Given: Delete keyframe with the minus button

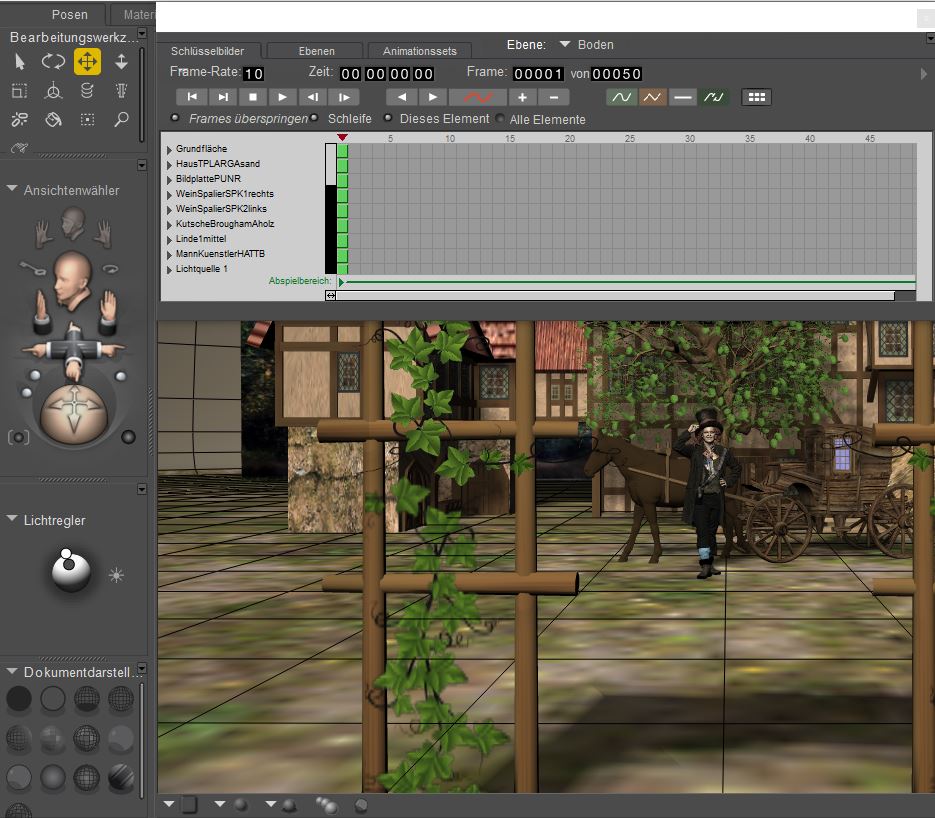Looking at the screenshot, I should click(553, 97).
